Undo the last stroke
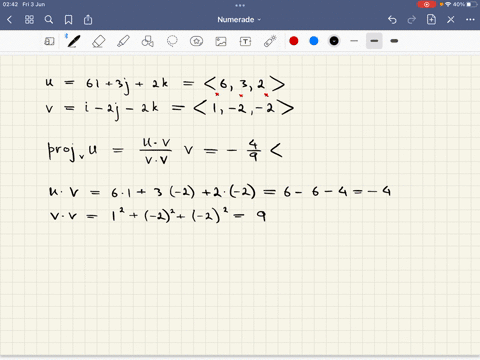 (x=392, y=20)
